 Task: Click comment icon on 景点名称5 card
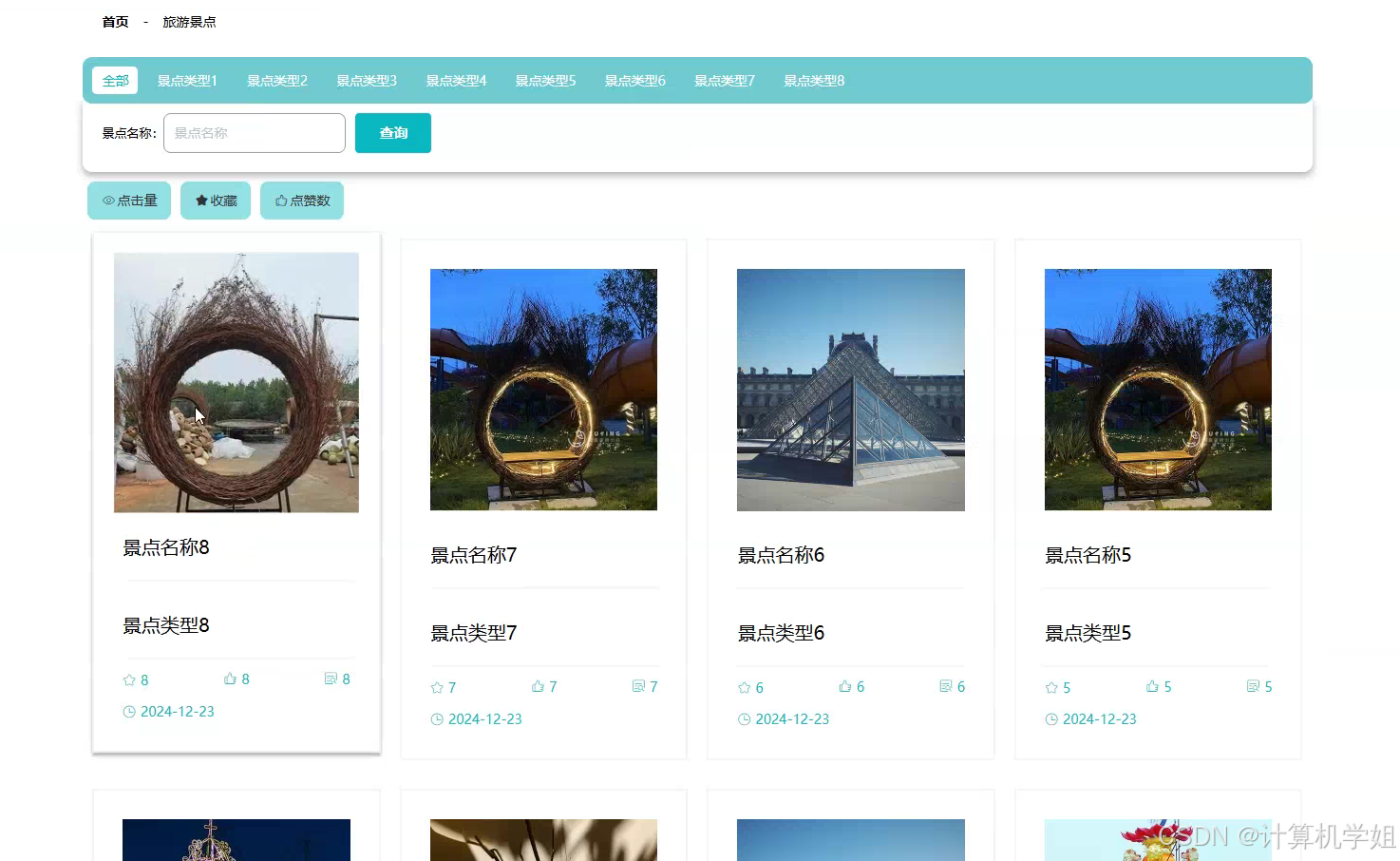(1253, 686)
